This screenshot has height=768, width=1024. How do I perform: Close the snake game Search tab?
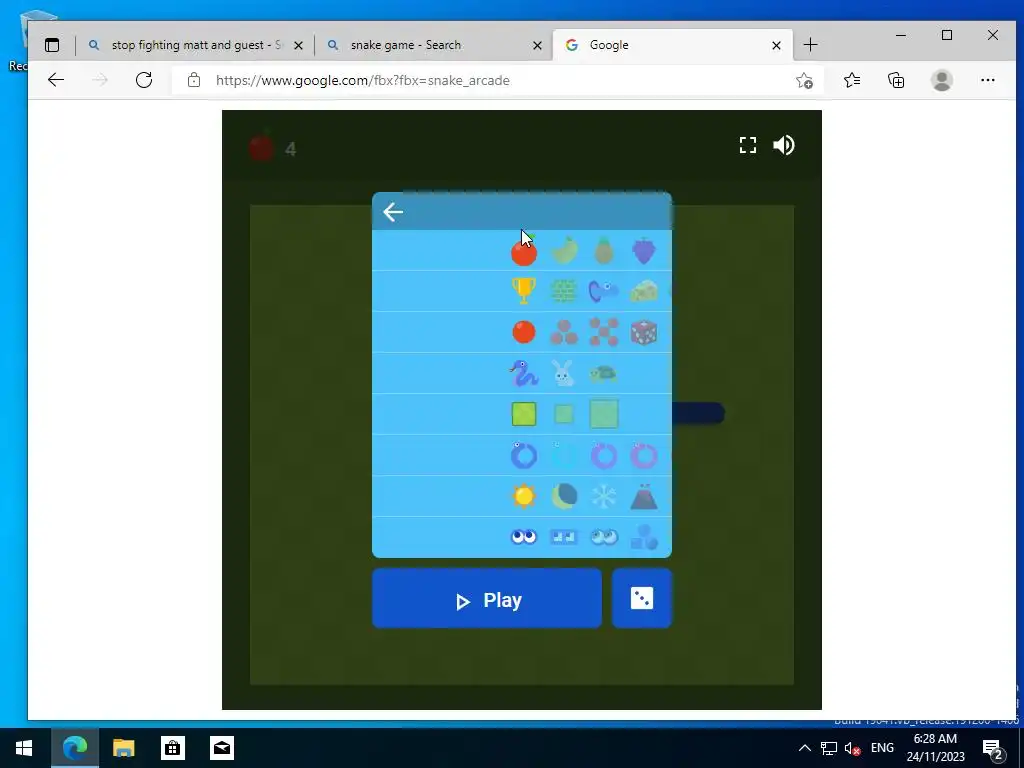pos(537,46)
